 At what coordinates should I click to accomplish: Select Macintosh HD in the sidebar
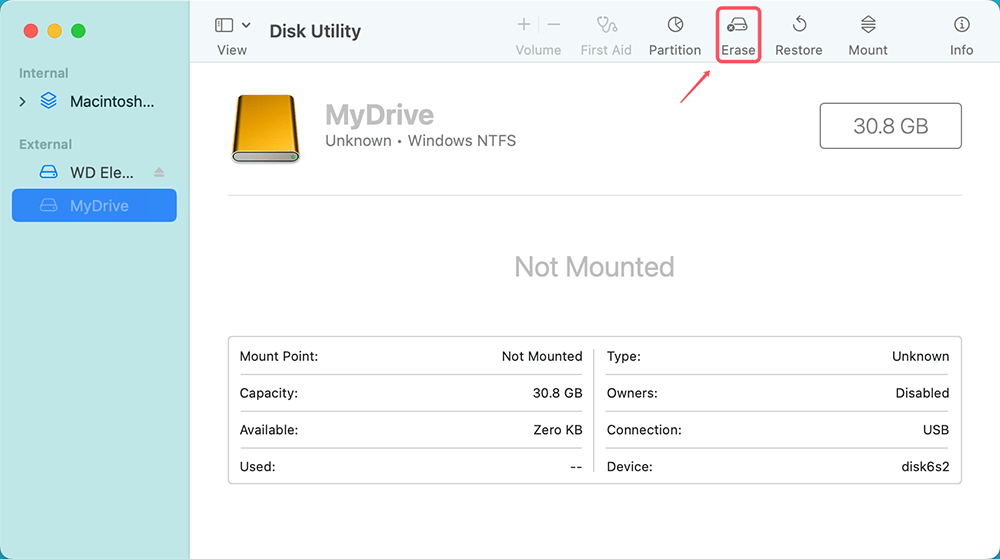(111, 102)
